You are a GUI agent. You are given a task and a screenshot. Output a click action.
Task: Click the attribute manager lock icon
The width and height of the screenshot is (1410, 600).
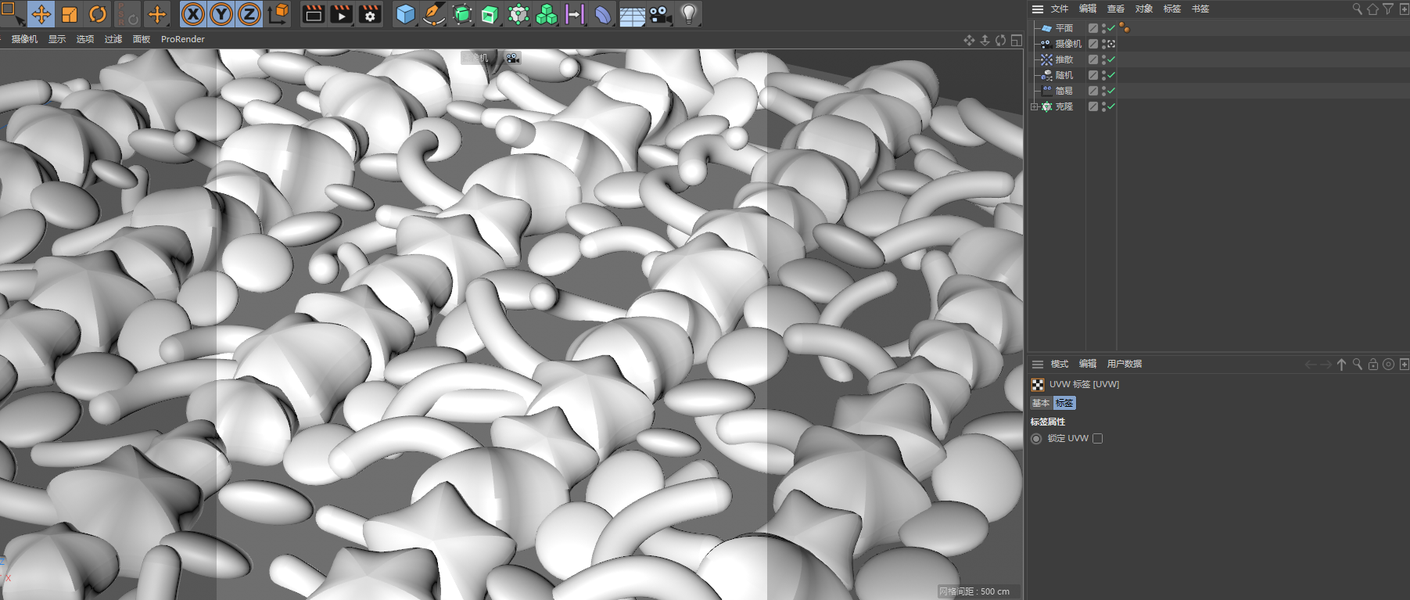[x=1373, y=365]
